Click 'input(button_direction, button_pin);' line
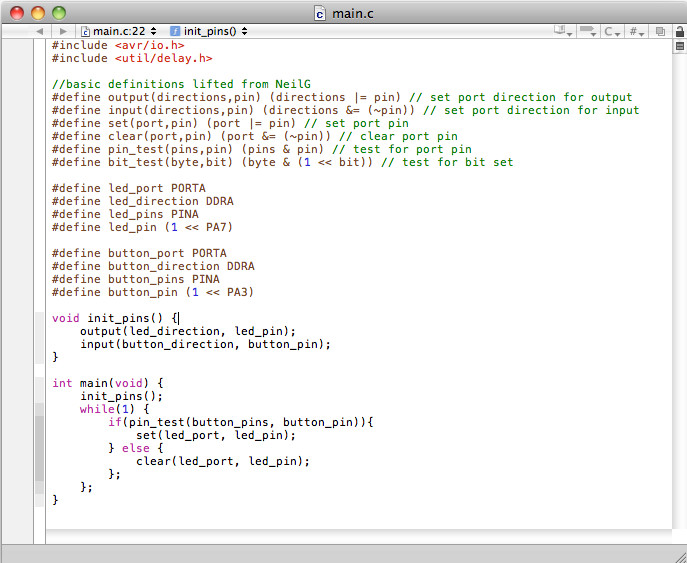Image resolution: width=687 pixels, height=563 pixels. 205,344
